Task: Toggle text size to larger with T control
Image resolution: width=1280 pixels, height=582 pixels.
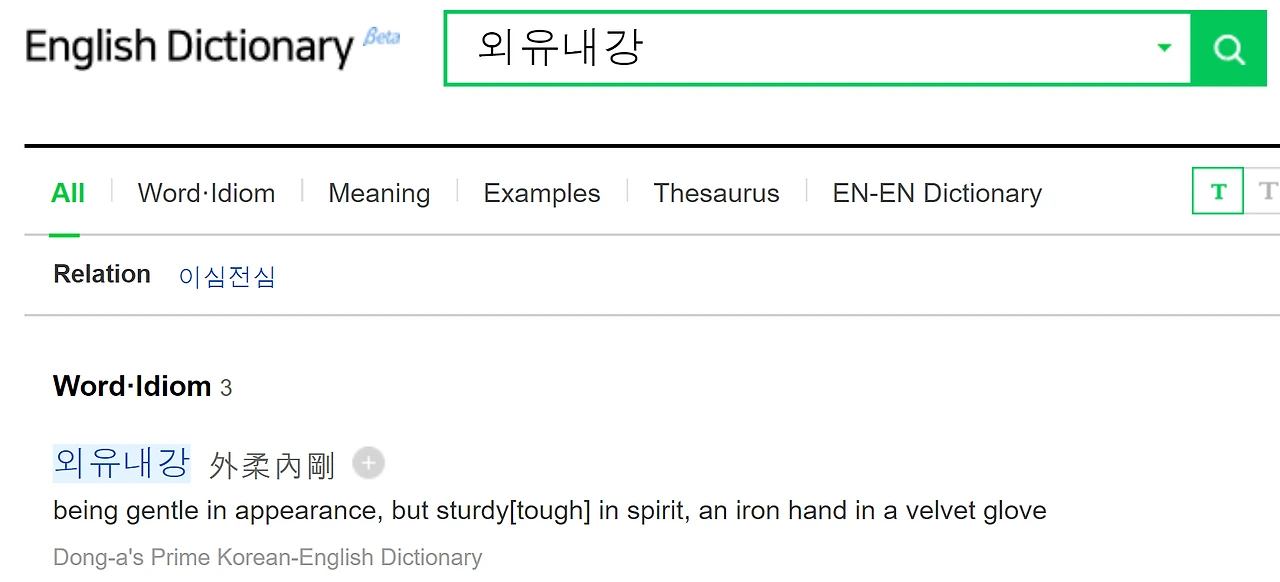Action: tap(1217, 190)
